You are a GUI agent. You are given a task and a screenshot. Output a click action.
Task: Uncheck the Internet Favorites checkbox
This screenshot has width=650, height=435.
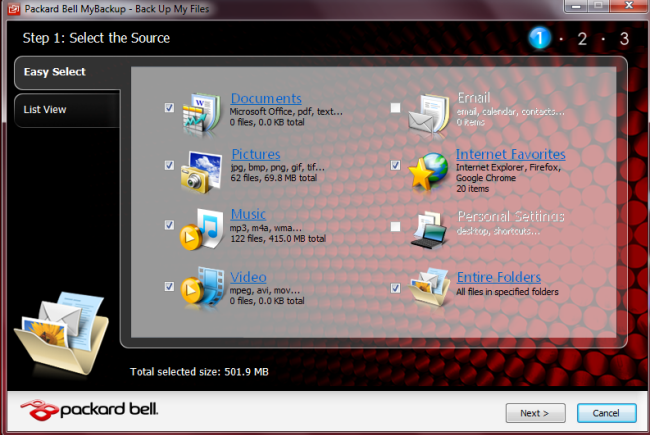click(395, 165)
